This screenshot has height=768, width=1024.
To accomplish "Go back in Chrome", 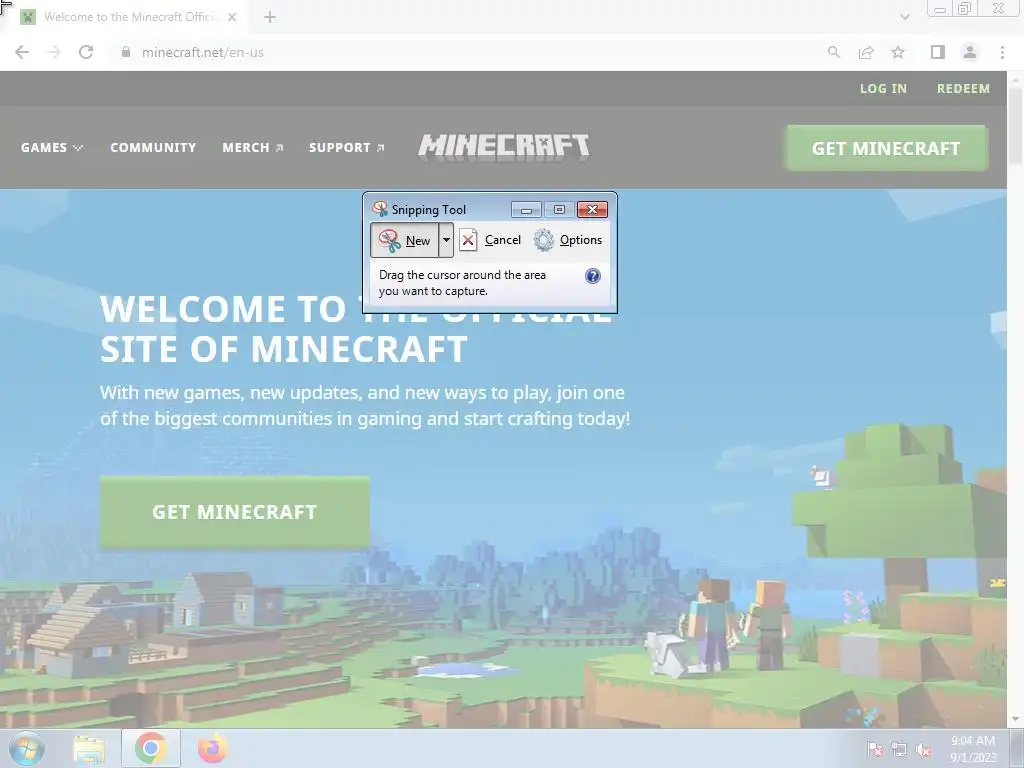I will point(22,52).
